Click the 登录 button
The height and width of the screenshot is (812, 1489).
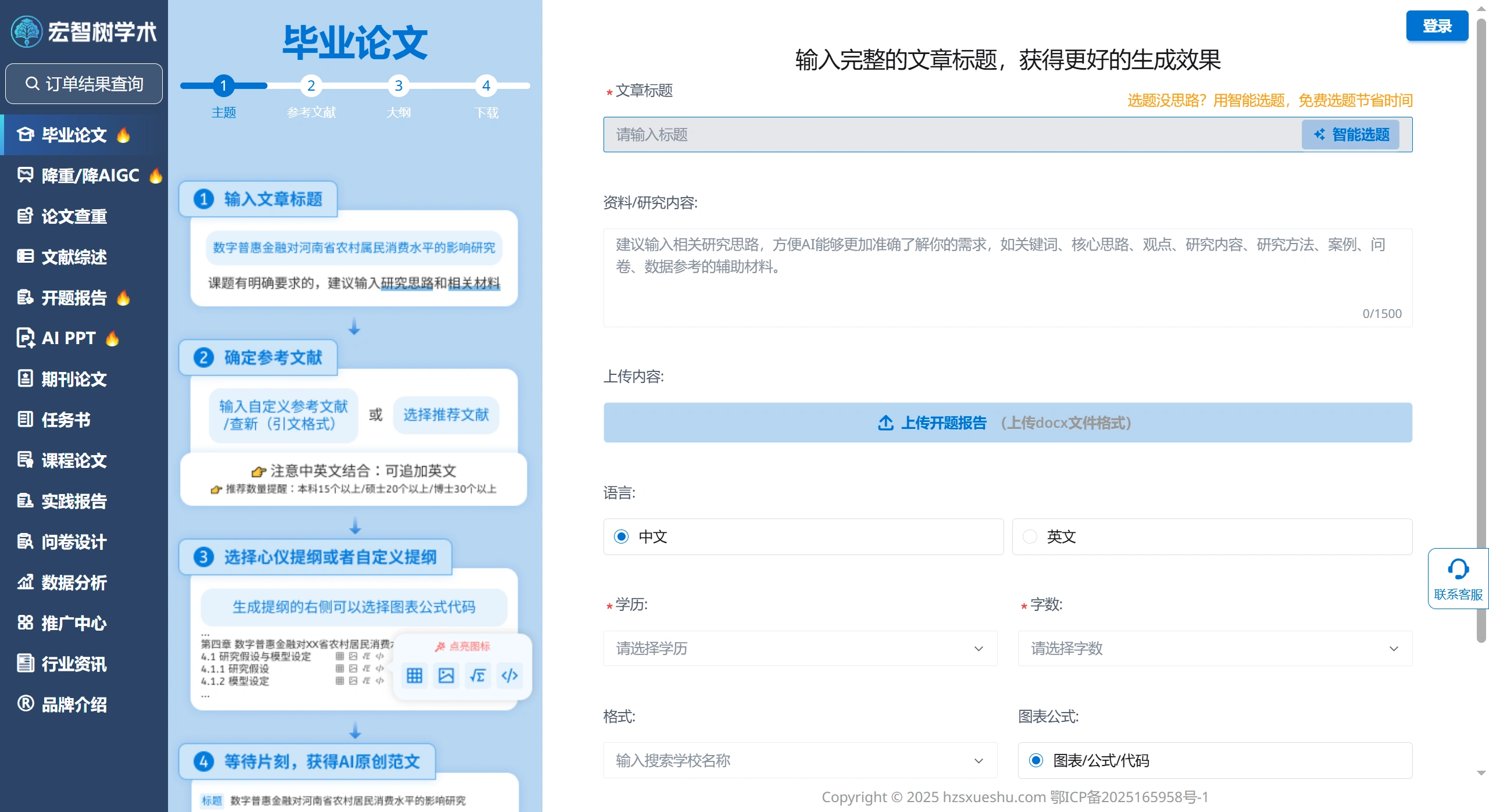[x=1436, y=26]
